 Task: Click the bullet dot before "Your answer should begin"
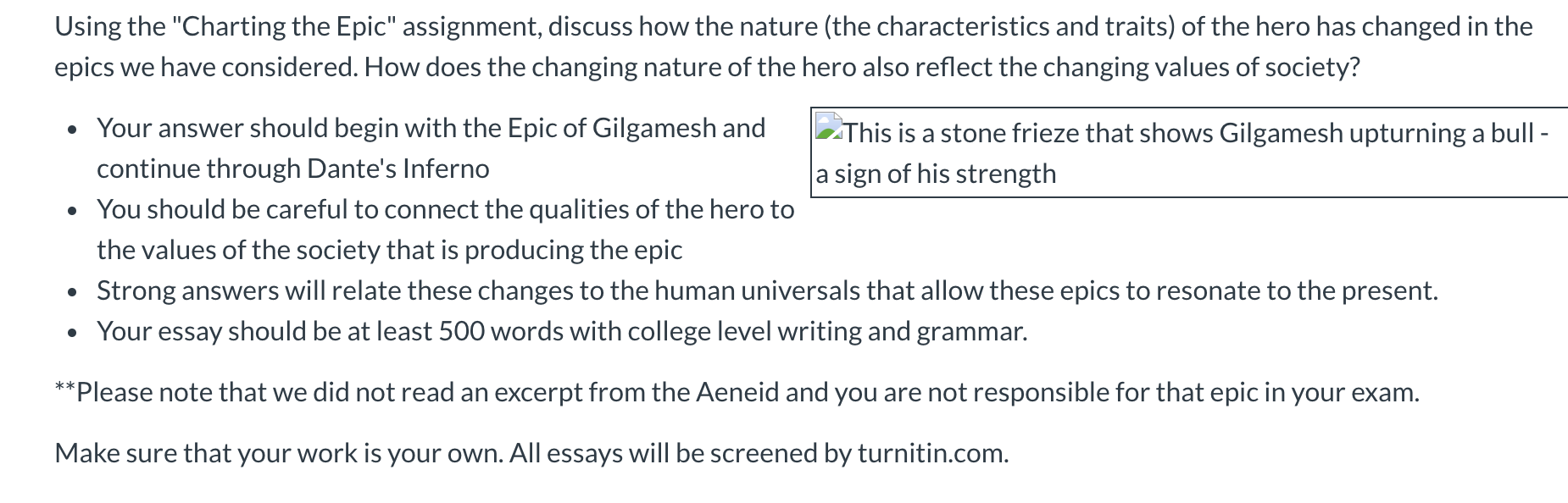point(75,130)
